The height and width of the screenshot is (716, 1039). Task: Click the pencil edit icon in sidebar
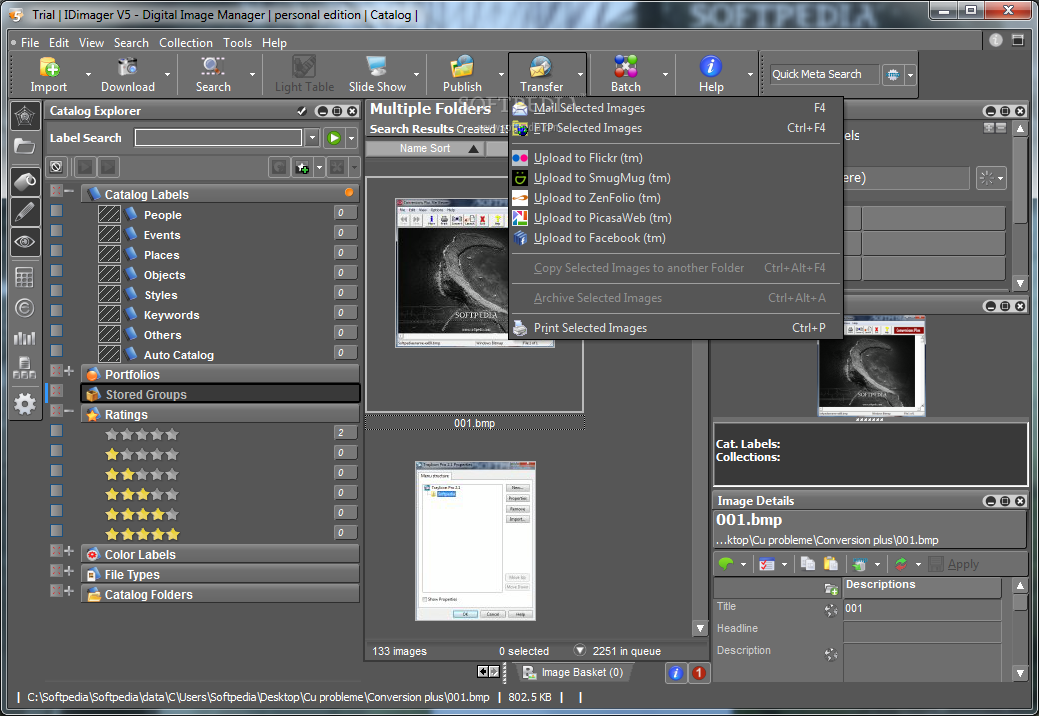point(25,212)
